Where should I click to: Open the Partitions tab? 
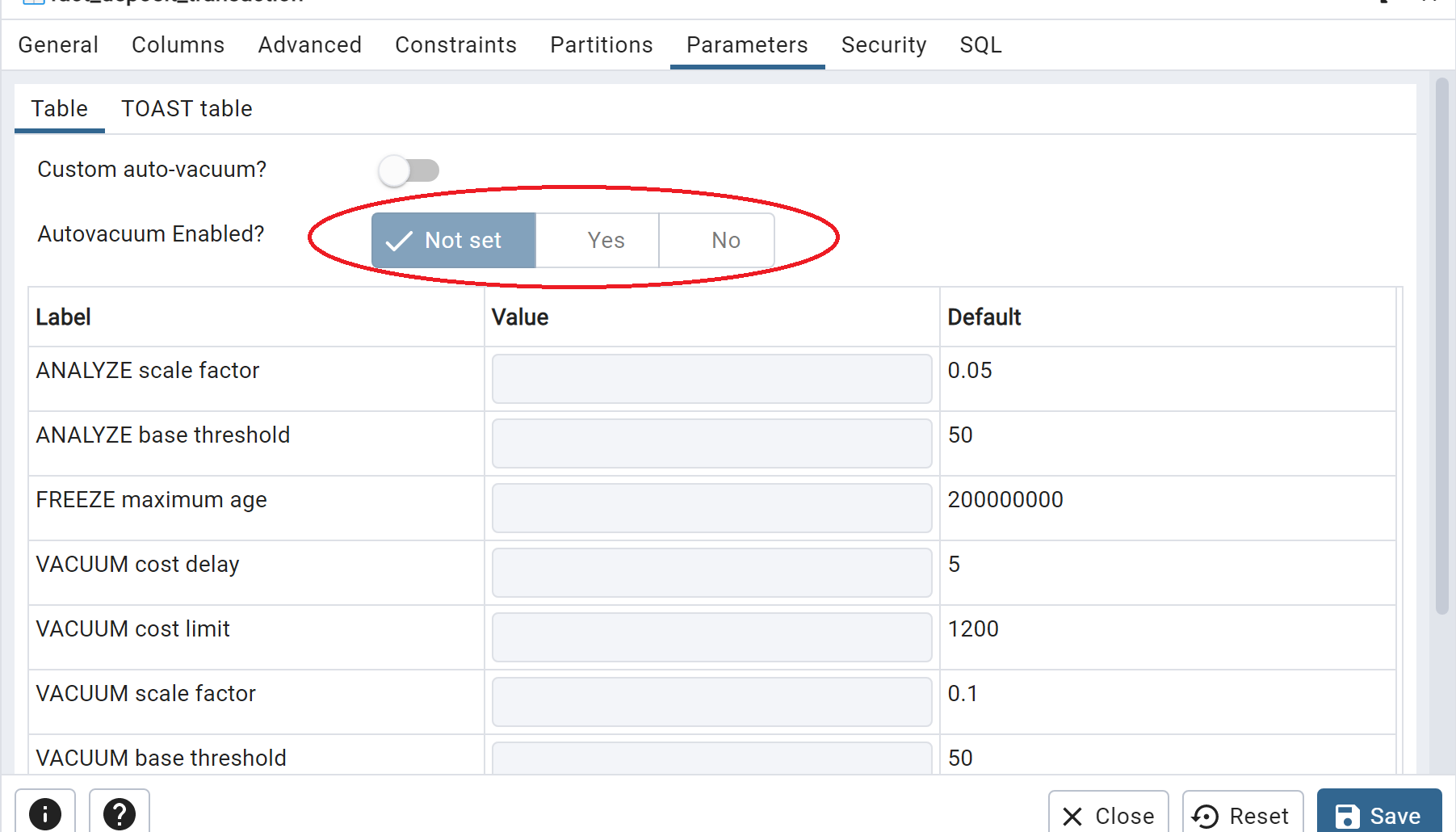pos(601,44)
